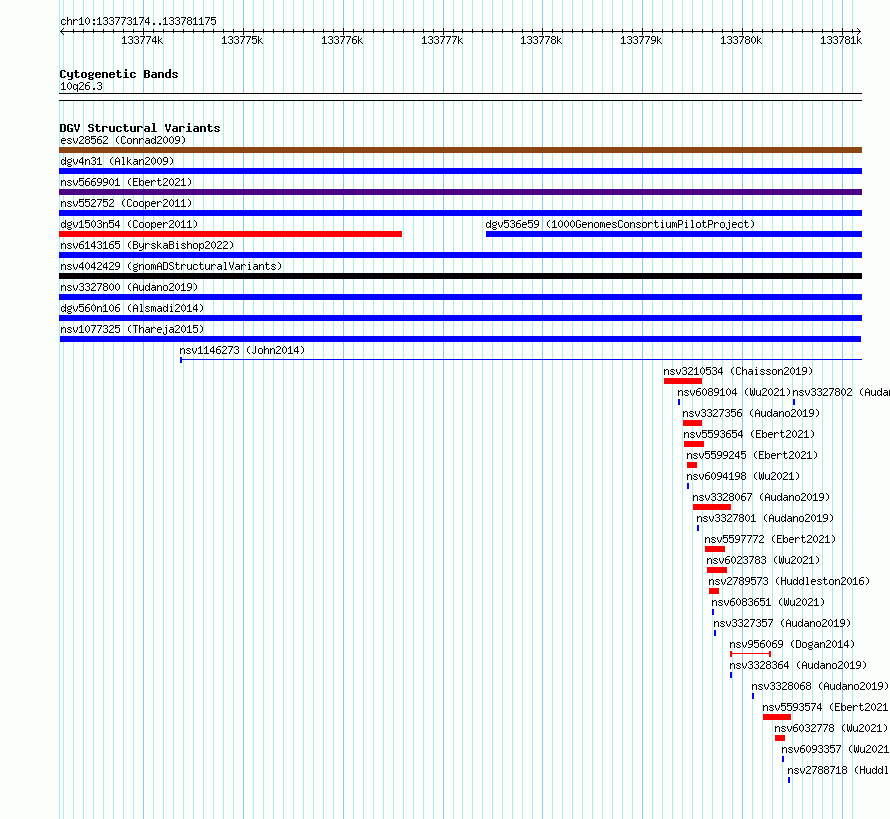
Task: Open nsv6093357 (Wu2021) label
Action: pos(836,749)
